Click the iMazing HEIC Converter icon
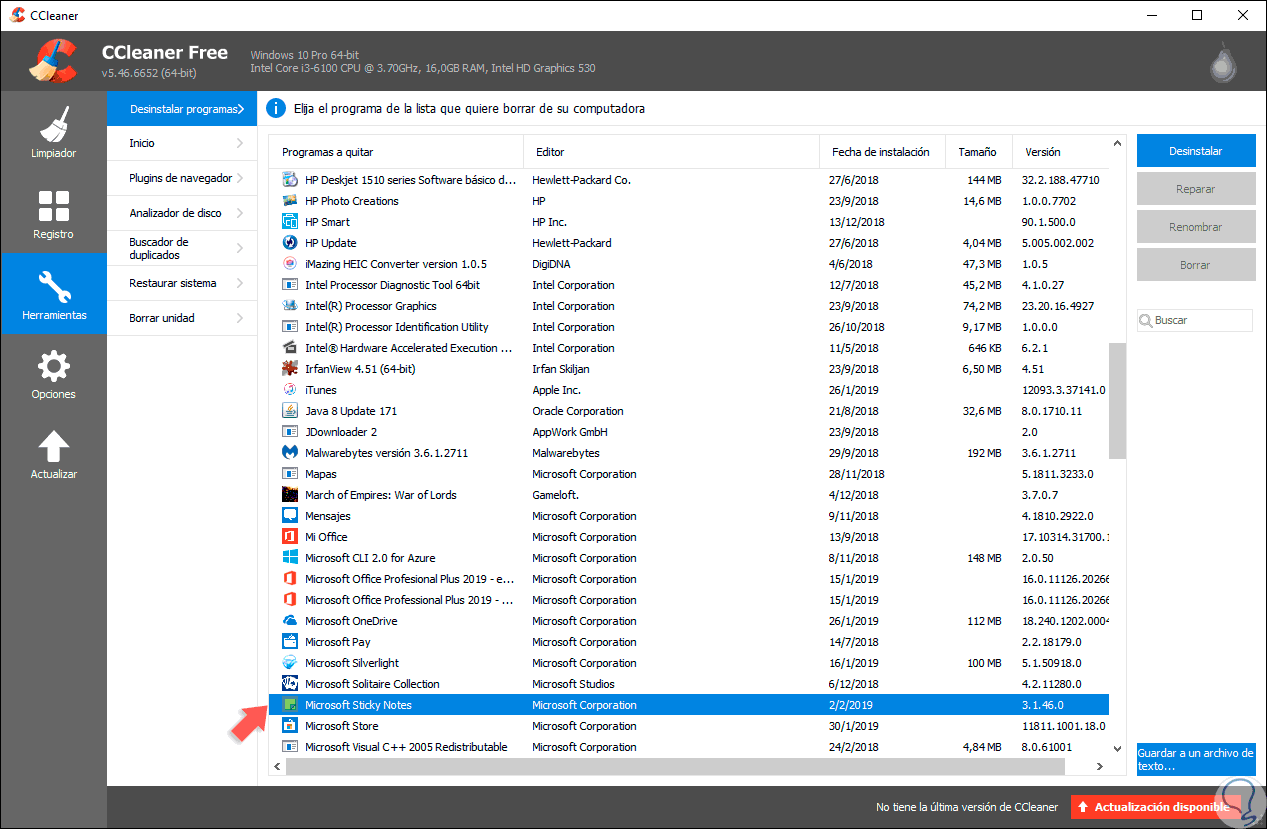The width and height of the screenshot is (1267, 829). [290, 264]
